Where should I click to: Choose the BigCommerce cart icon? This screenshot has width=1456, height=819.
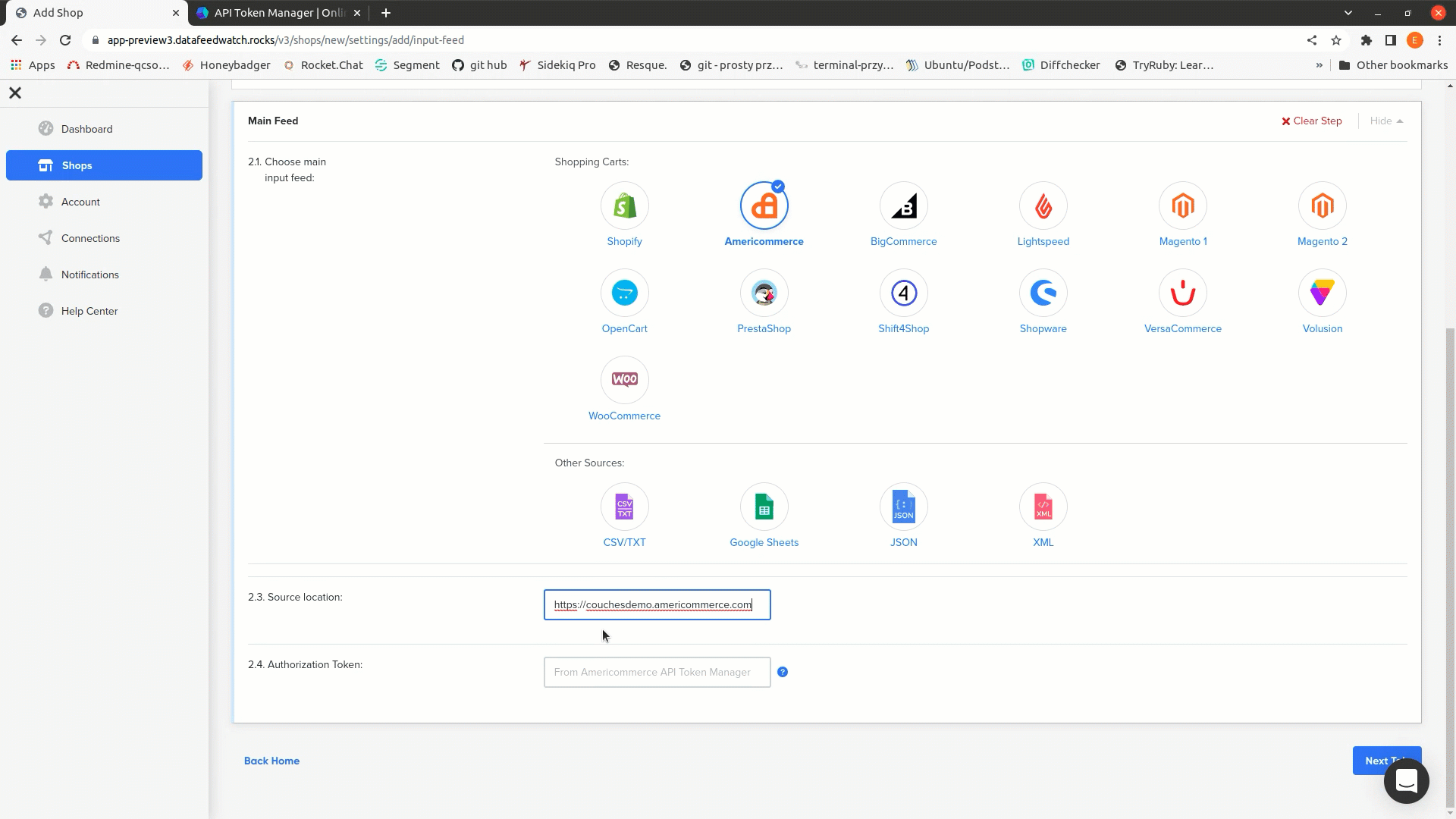[x=903, y=206]
